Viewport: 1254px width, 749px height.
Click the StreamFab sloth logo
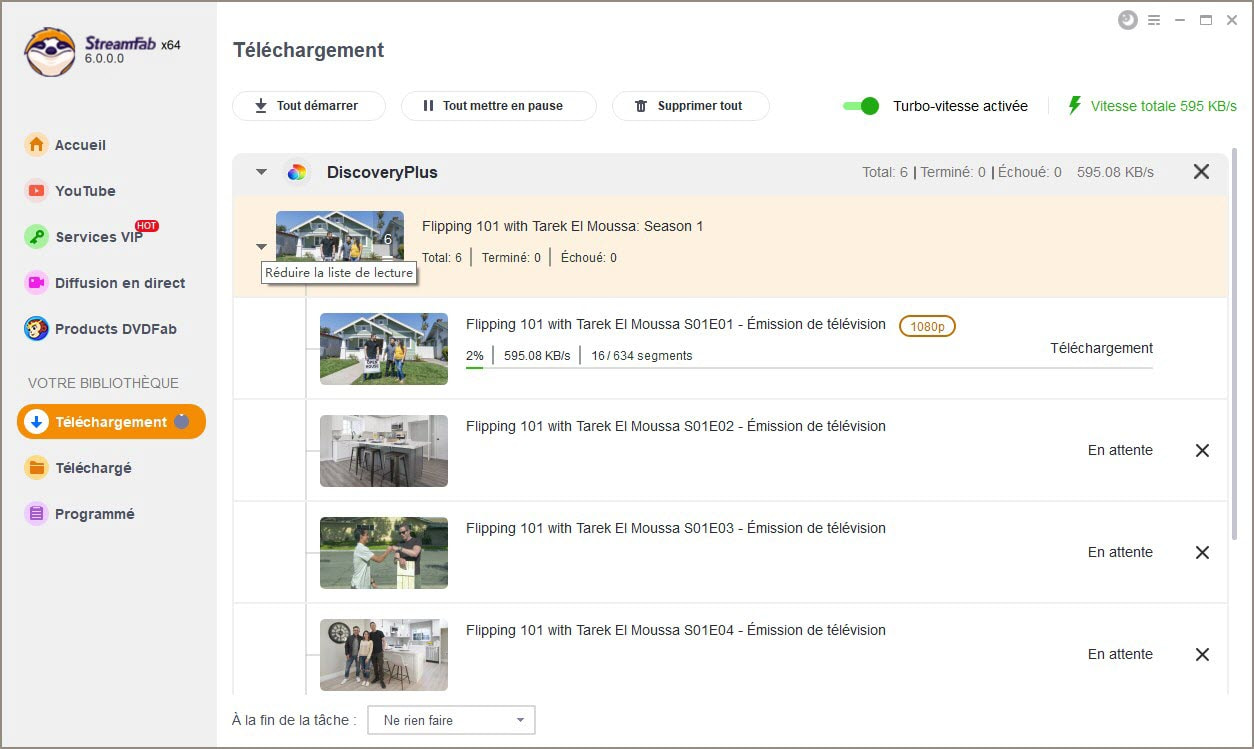click(x=50, y=51)
